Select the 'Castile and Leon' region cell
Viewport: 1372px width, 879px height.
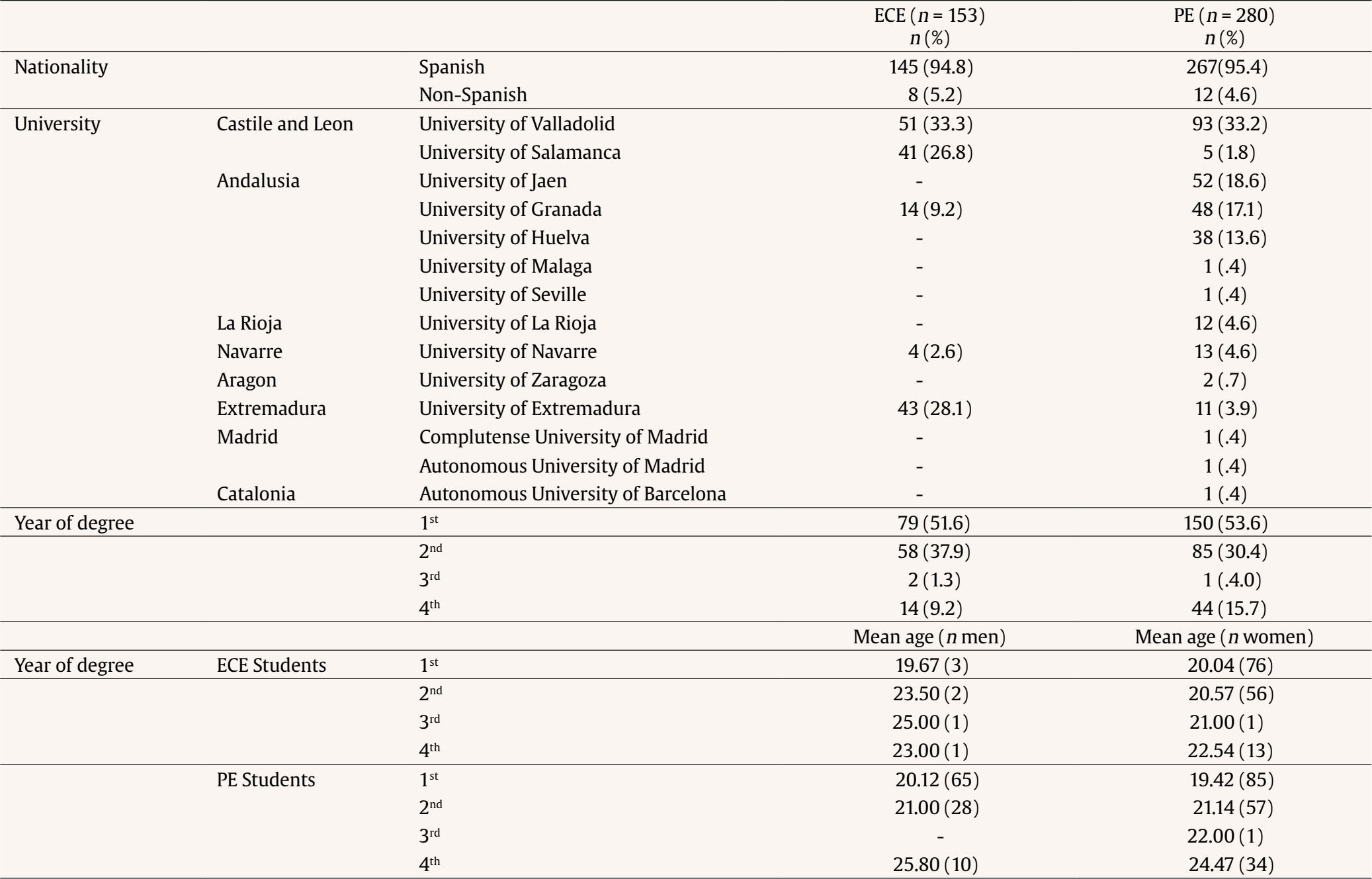click(x=284, y=124)
